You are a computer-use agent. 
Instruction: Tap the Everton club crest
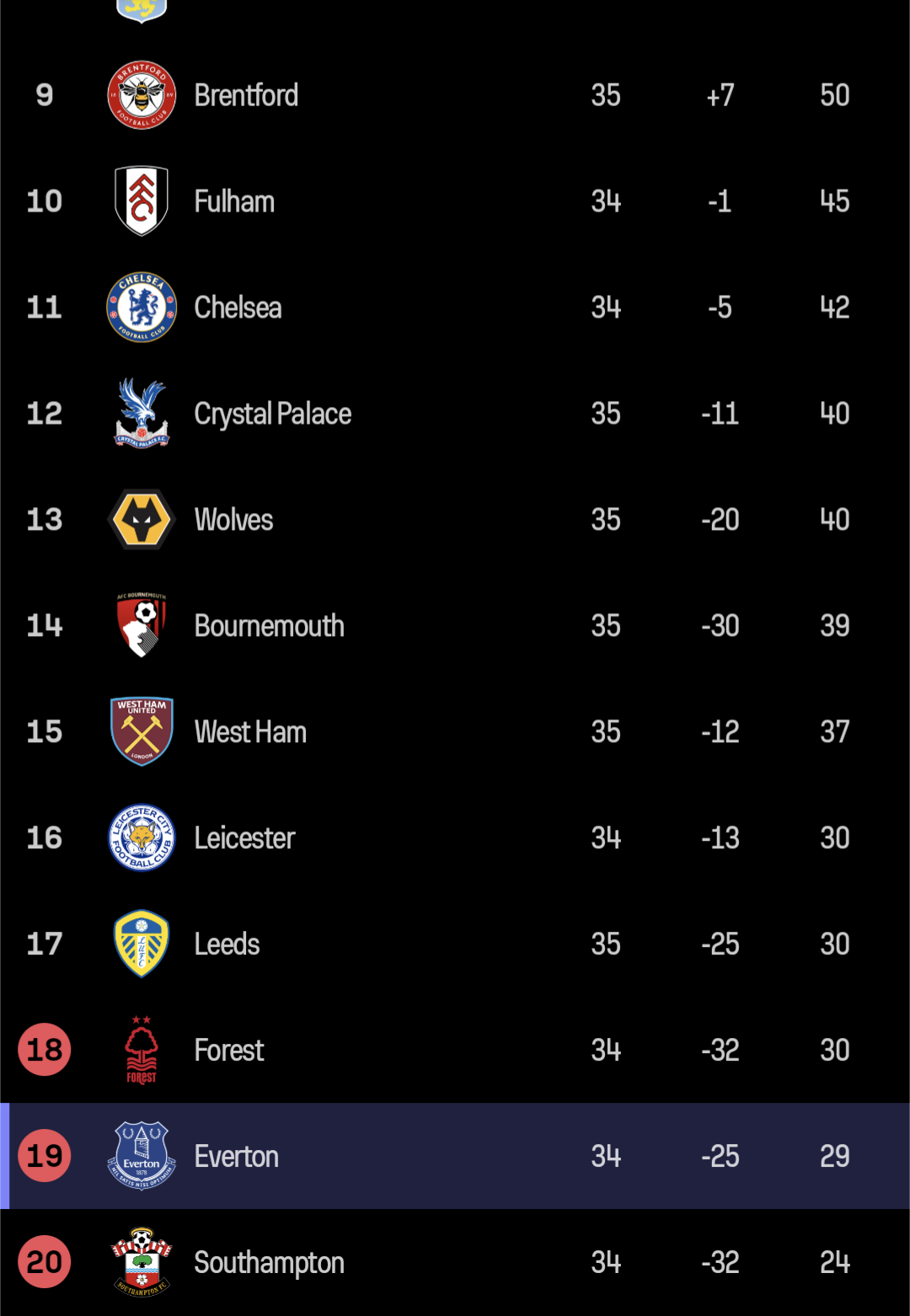pos(142,1156)
